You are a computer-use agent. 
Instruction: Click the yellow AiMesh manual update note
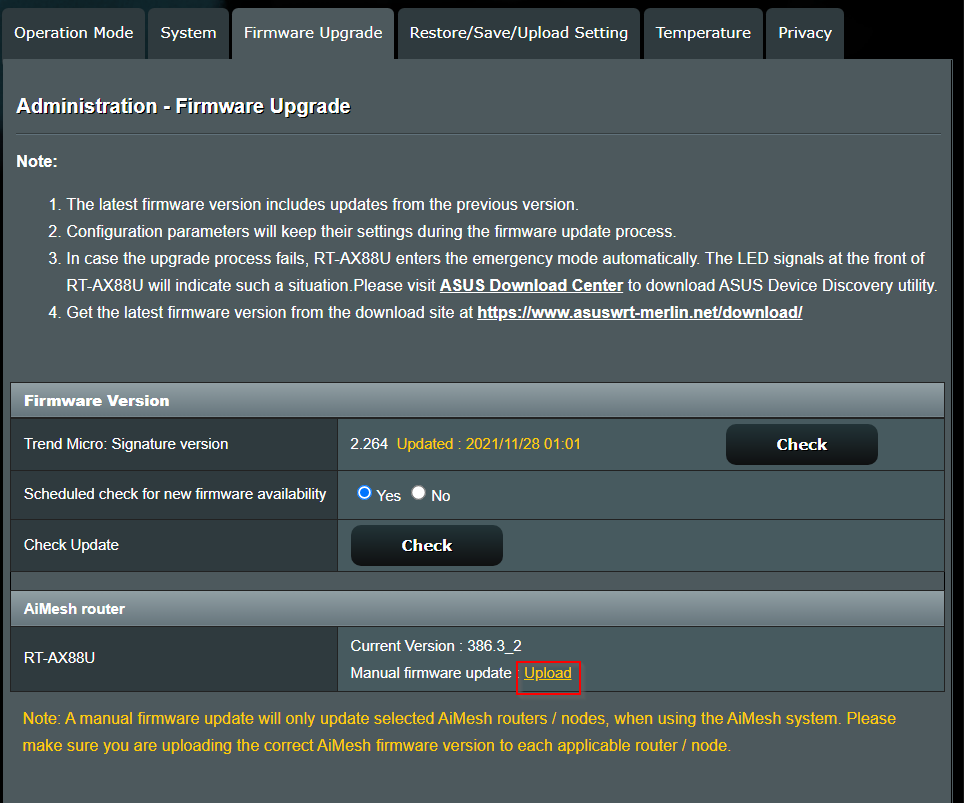[x=459, y=732]
